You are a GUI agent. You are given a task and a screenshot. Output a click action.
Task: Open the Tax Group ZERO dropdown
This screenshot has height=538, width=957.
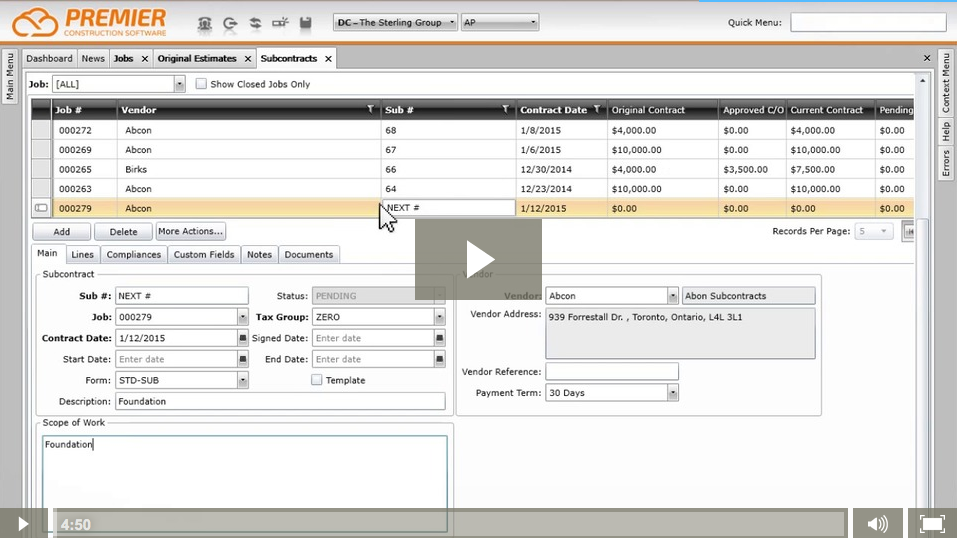click(439, 317)
